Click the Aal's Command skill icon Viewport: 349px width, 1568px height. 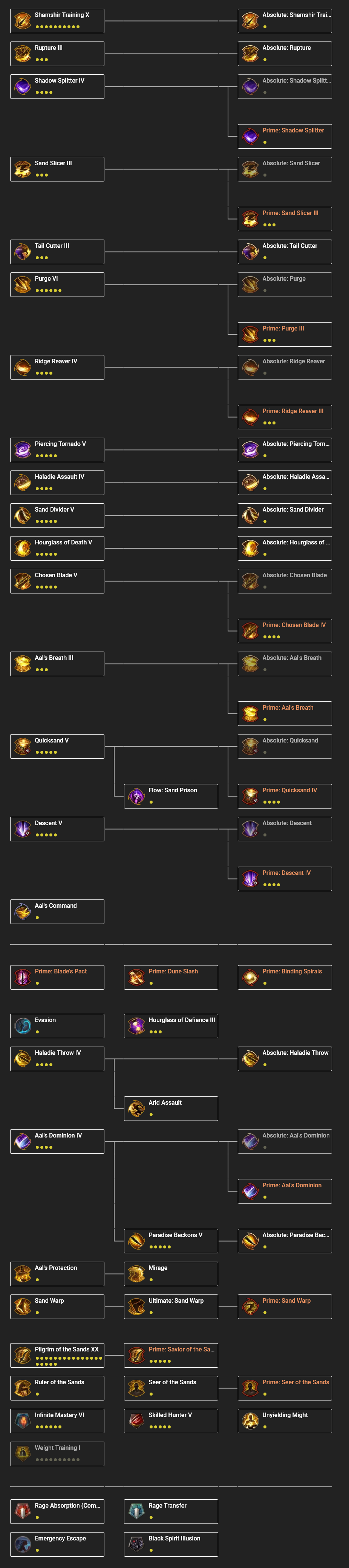(x=20, y=911)
